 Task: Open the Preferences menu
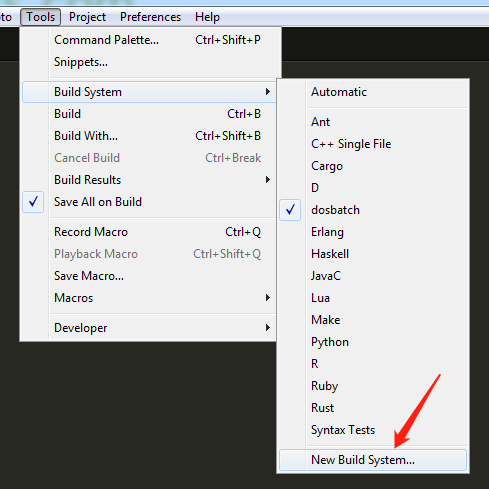[x=150, y=17]
